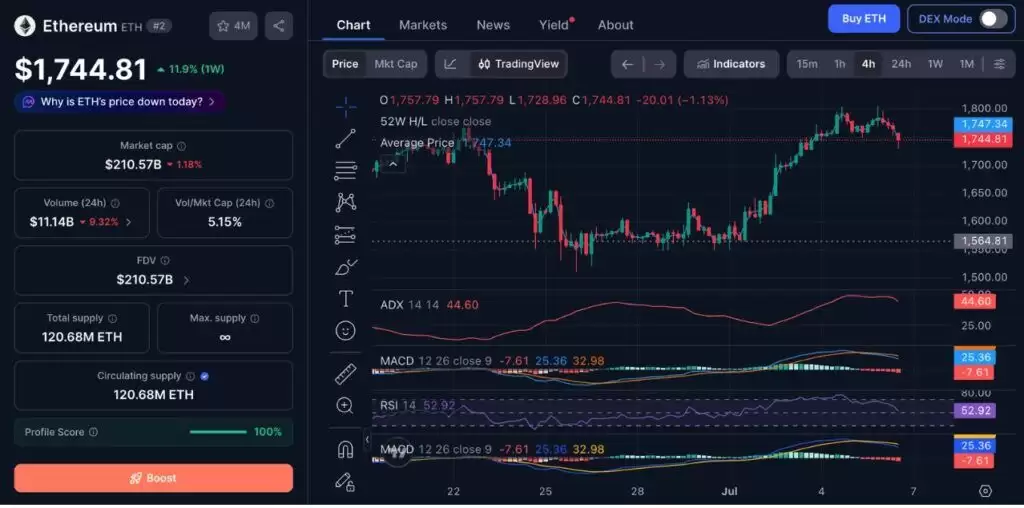Screen dimensions: 1024x508
Task: Open the Markets tab
Action: [423, 25]
